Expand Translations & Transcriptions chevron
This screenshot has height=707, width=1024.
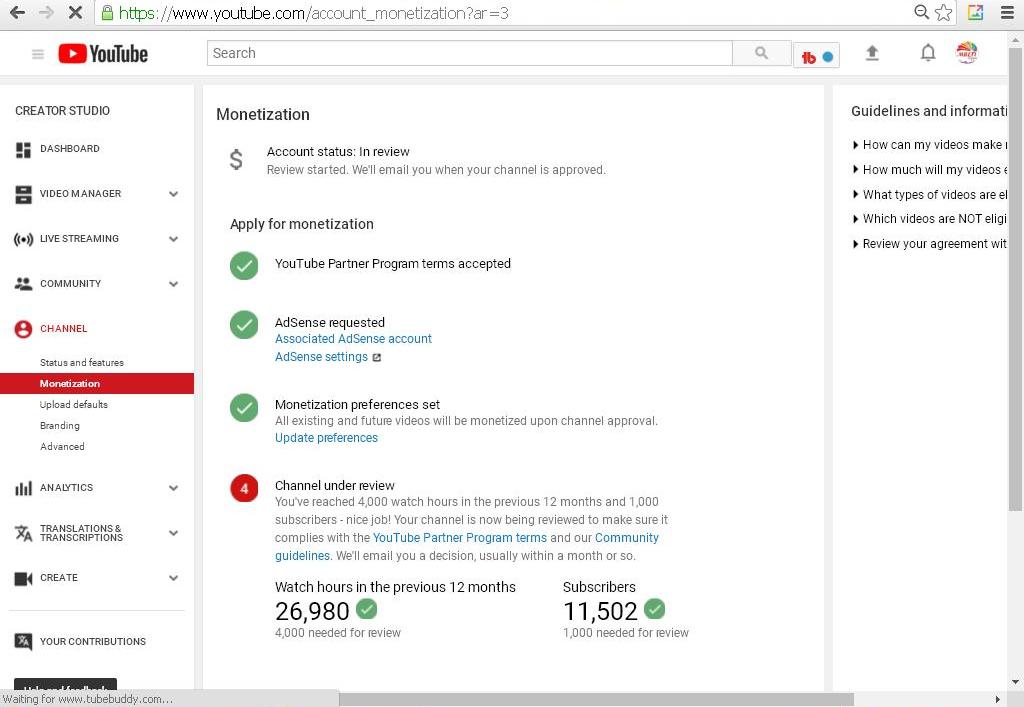[x=174, y=533]
